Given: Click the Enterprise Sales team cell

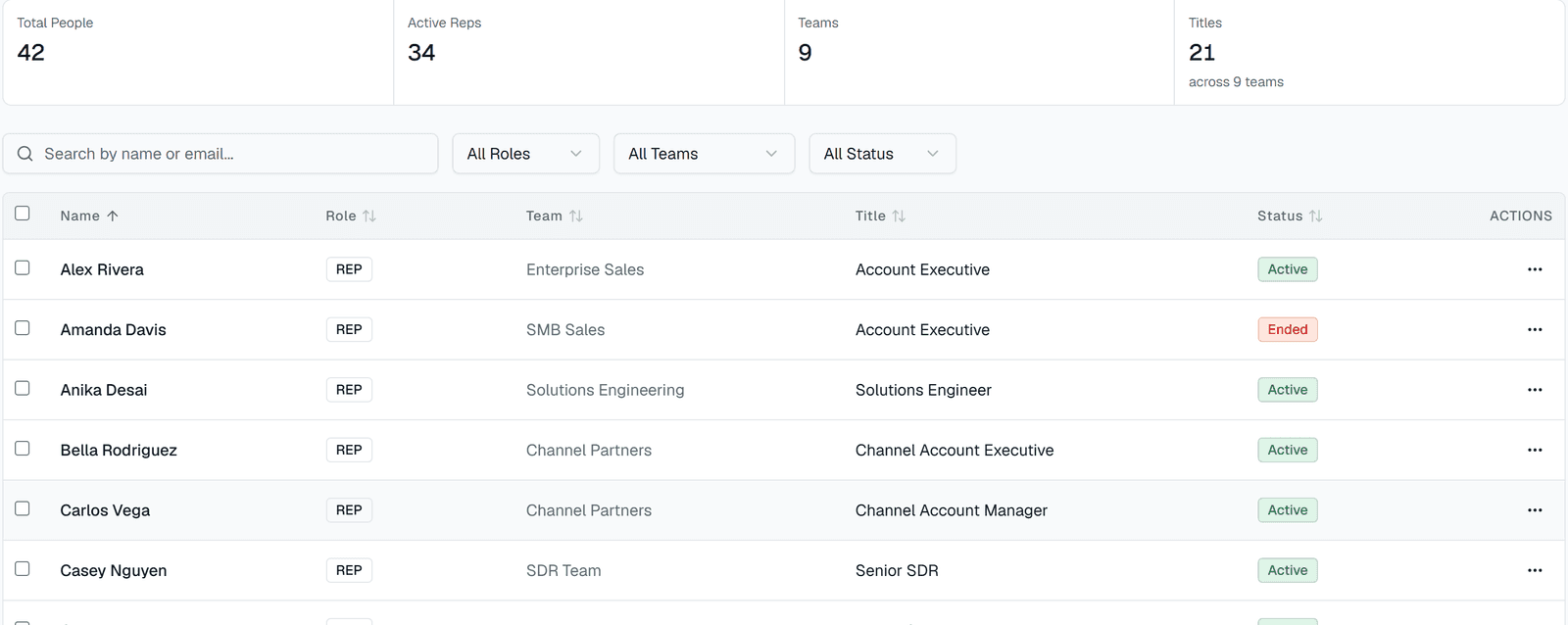Looking at the screenshot, I should pos(585,269).
